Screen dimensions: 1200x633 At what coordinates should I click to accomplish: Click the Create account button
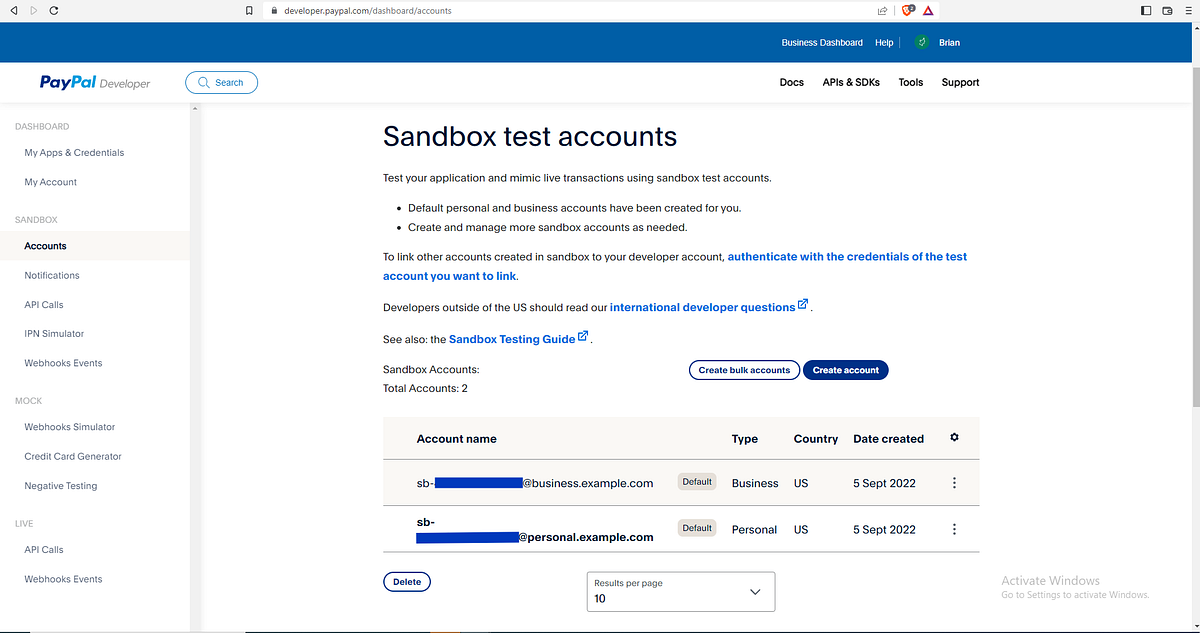point(845,369)
